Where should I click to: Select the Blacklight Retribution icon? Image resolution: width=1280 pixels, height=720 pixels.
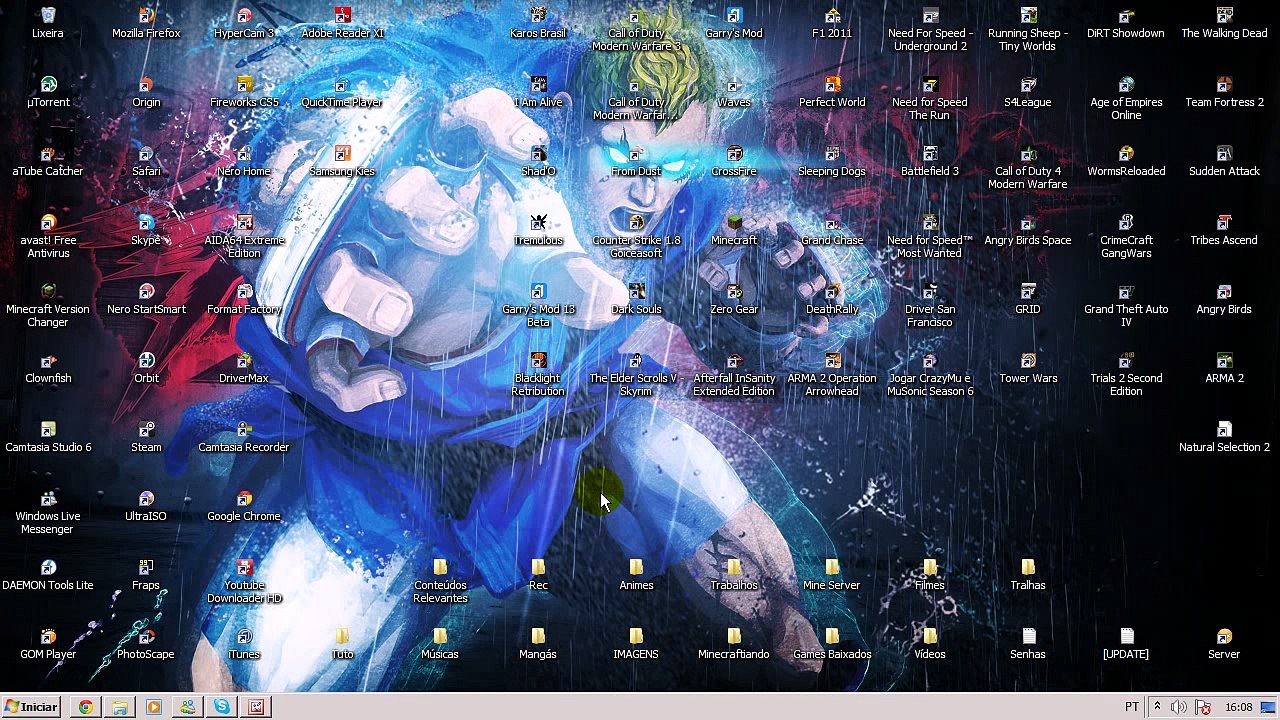coord(538,374)
